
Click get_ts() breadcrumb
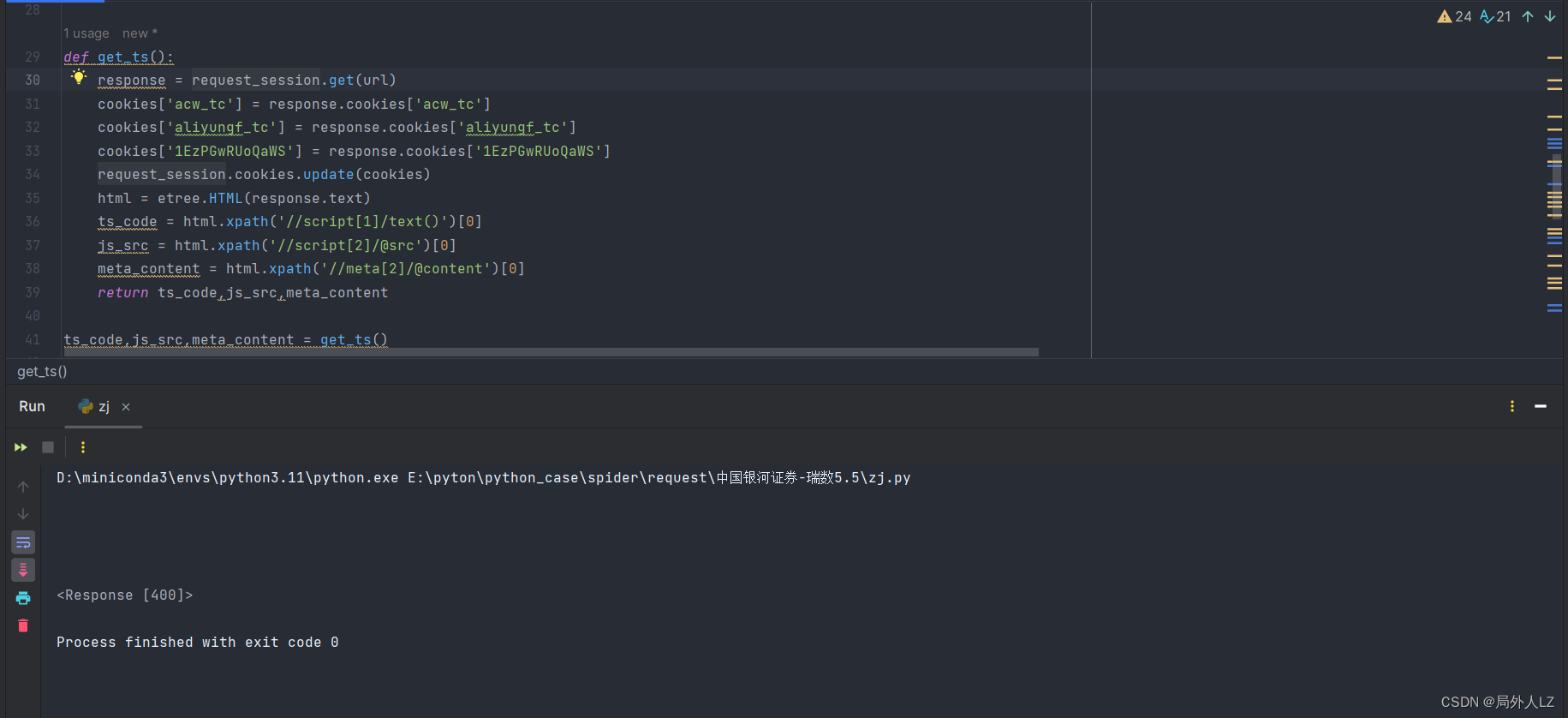click(x=42, y=371)
